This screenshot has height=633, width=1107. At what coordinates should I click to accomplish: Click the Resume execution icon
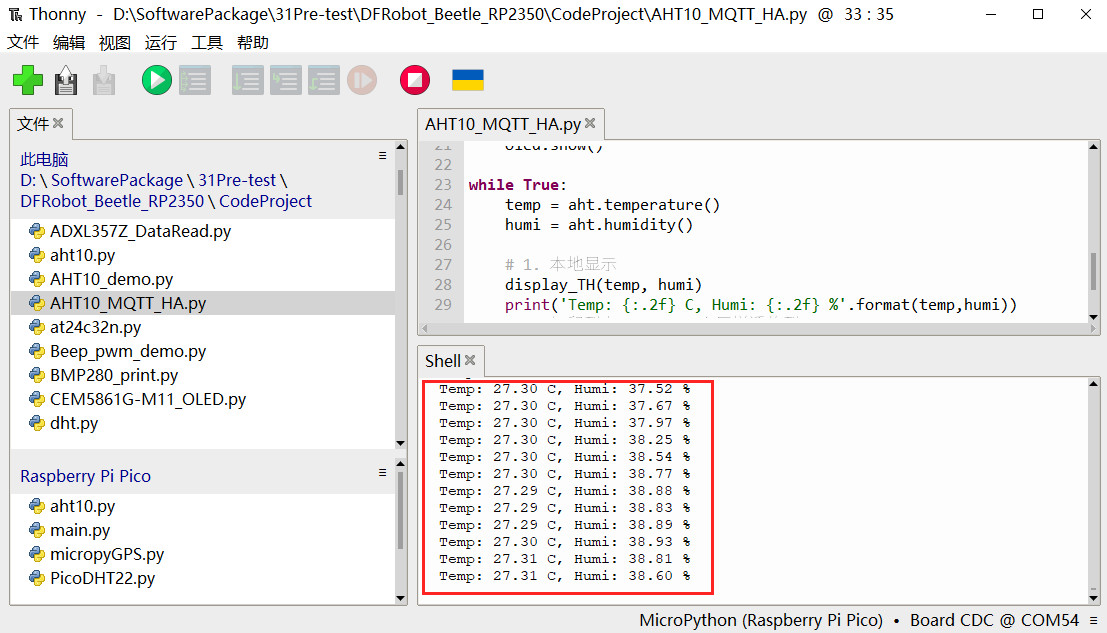361,80
